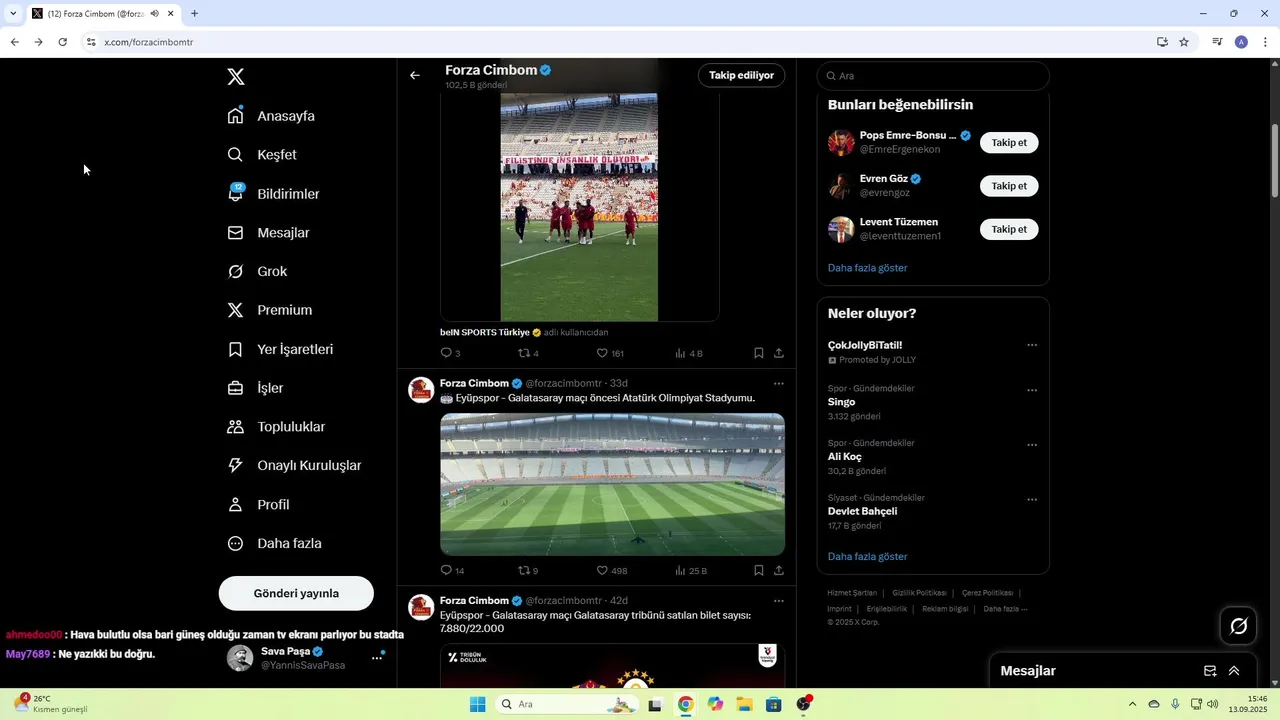Open Chrome from the taskbar
Image resolution: width=1280 pixels, height=720 pixels.
tap(685, 704)
